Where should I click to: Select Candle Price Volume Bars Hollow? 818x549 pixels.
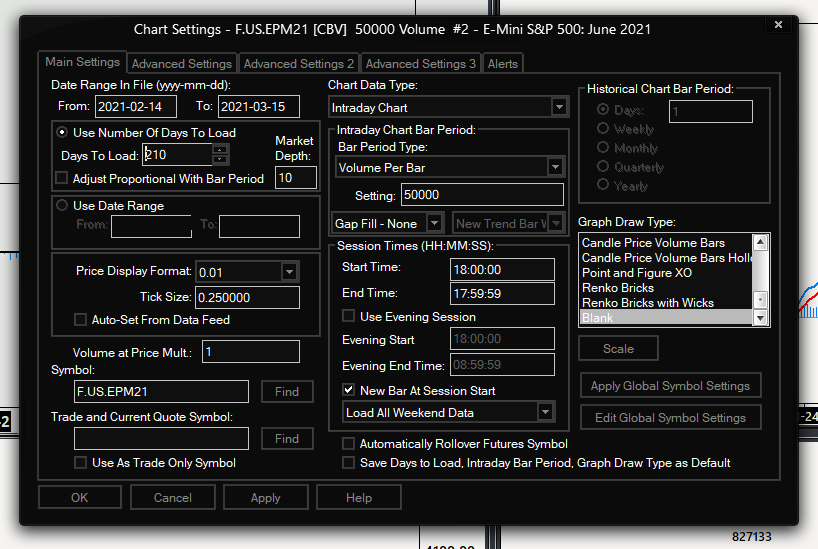point(666,258)
